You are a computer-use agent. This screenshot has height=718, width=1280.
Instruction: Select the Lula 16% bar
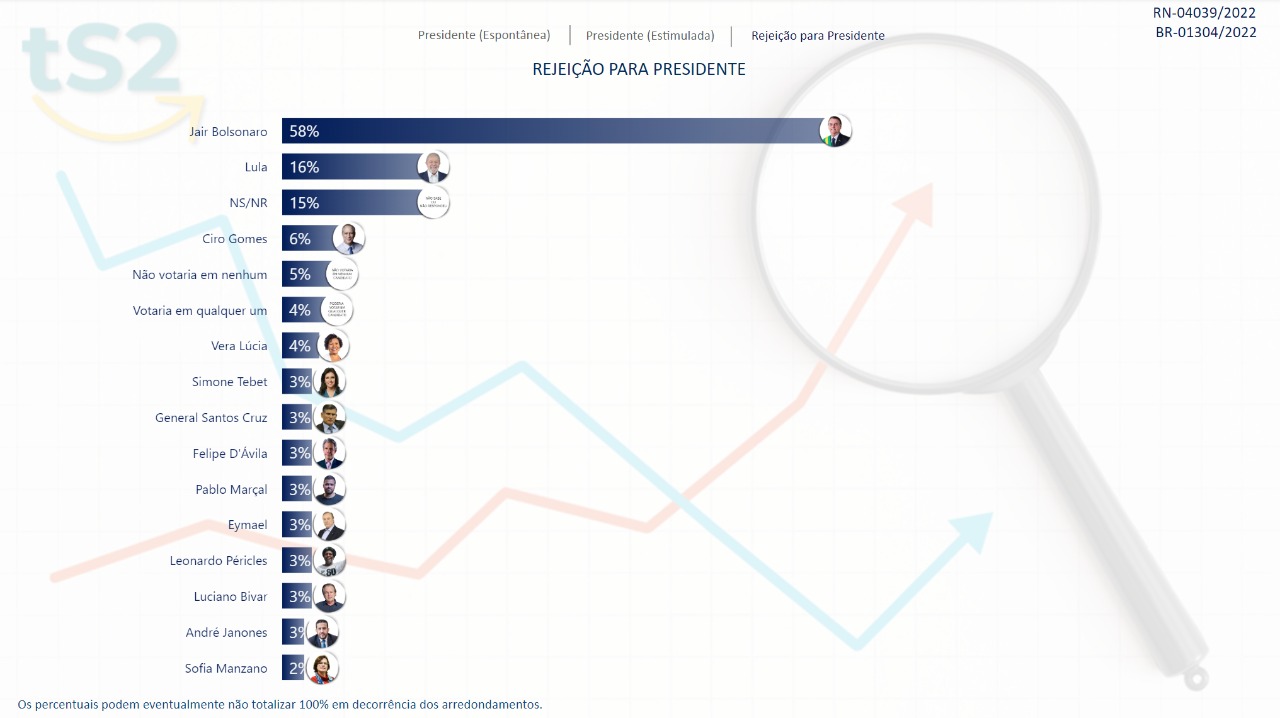[350, 167]
